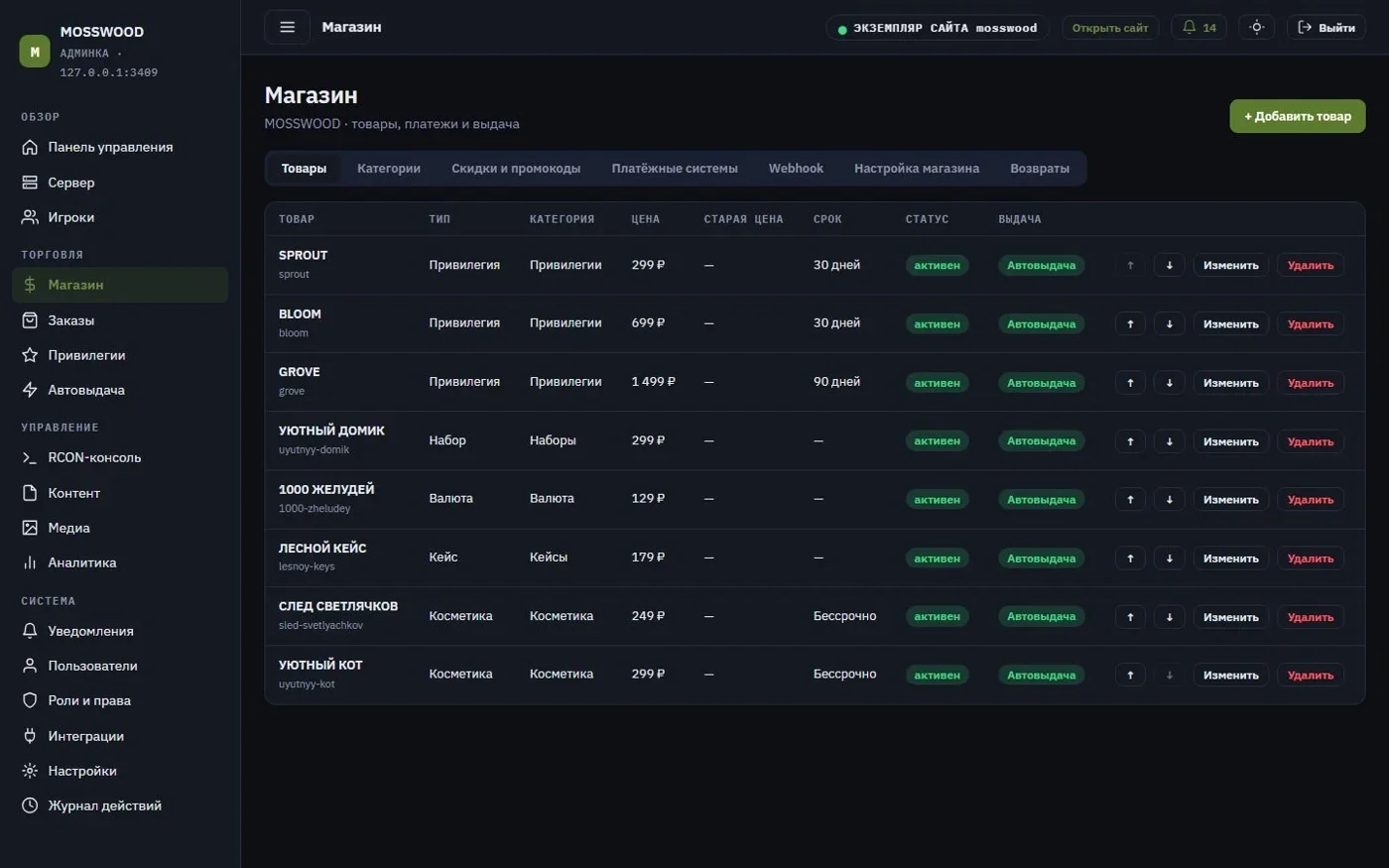Screen dimensions: 1389x868
Task: Open Заказы in the sidebar
Action: click(x=120, y=320)
